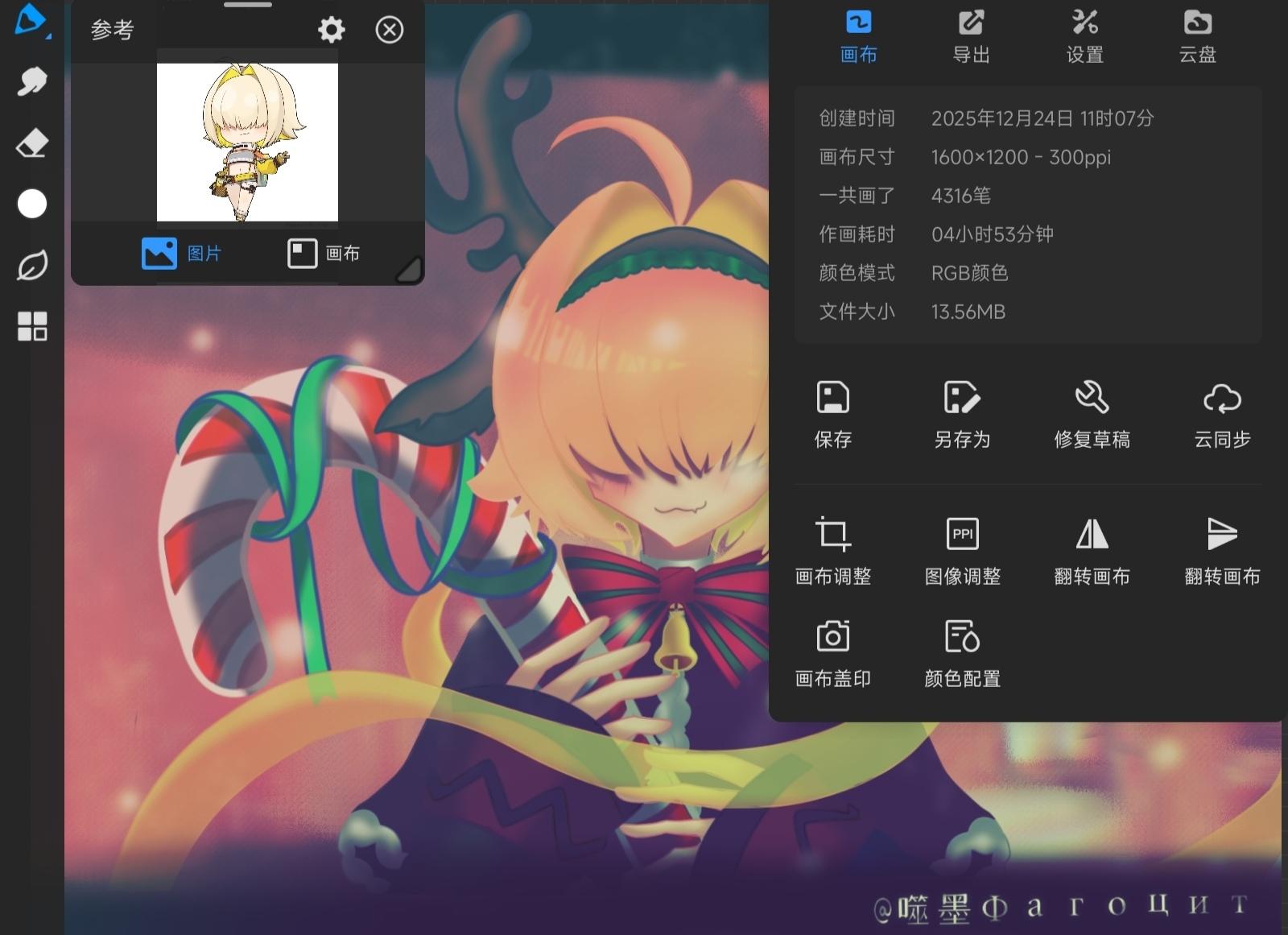1288x935 pixels.
Task: Close the 参考 reference panel
Action: [390, 31]
